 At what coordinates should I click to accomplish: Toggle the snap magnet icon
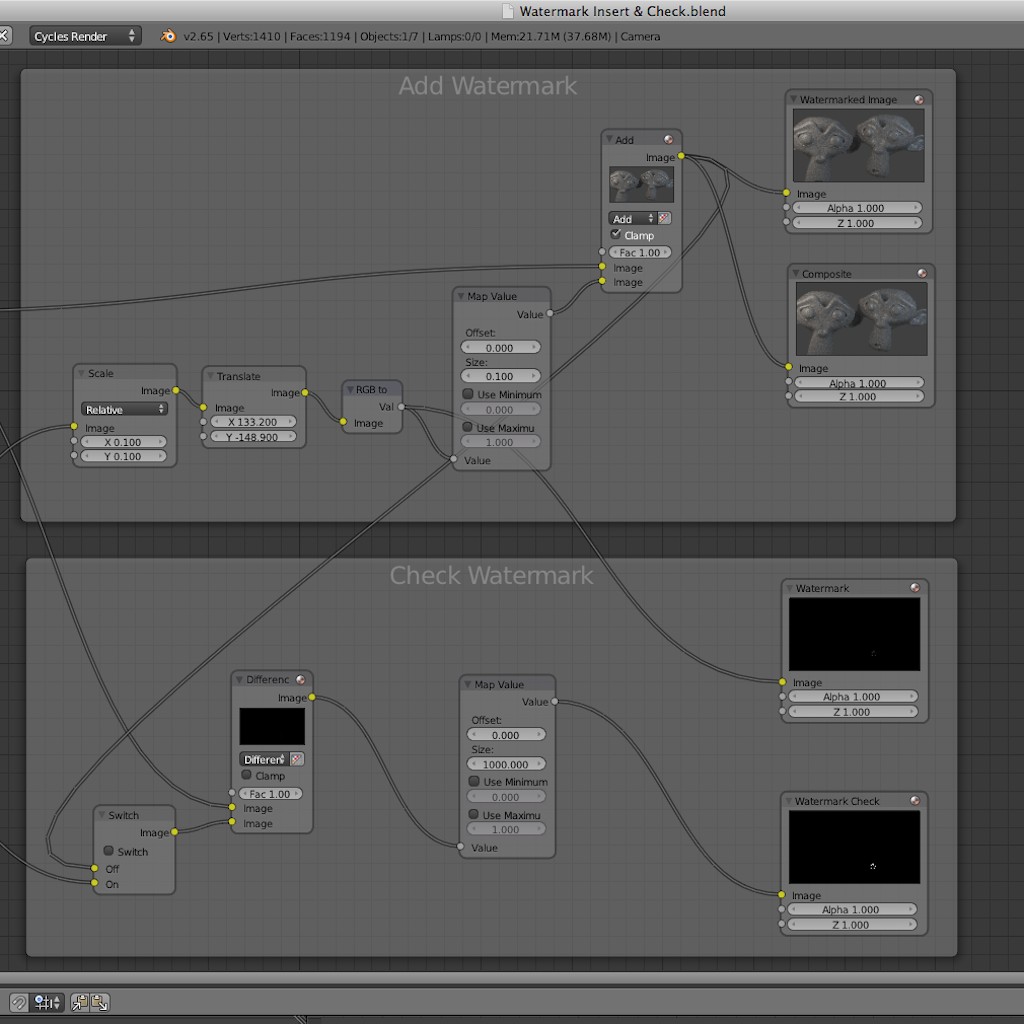tap(19, 1002)
